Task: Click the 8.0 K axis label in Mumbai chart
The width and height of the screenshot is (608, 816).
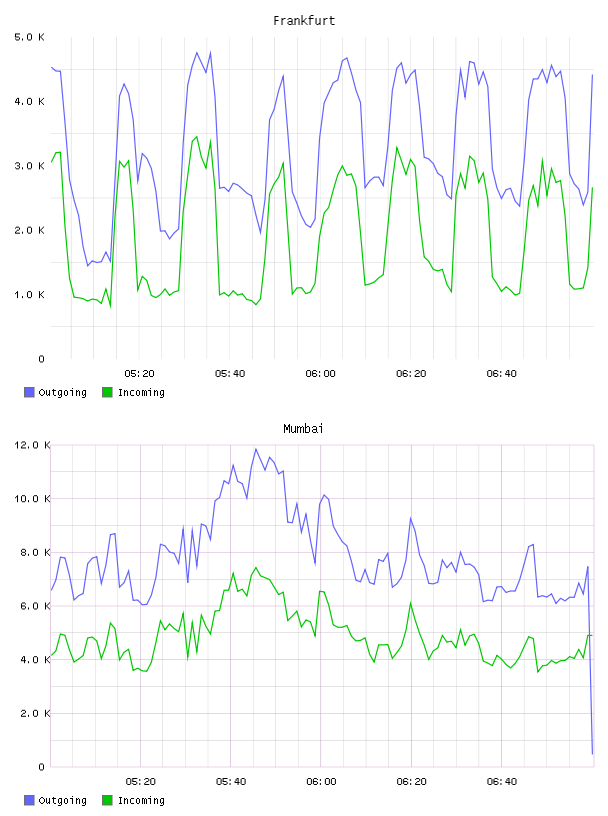Action: click(x=35, y=553)
